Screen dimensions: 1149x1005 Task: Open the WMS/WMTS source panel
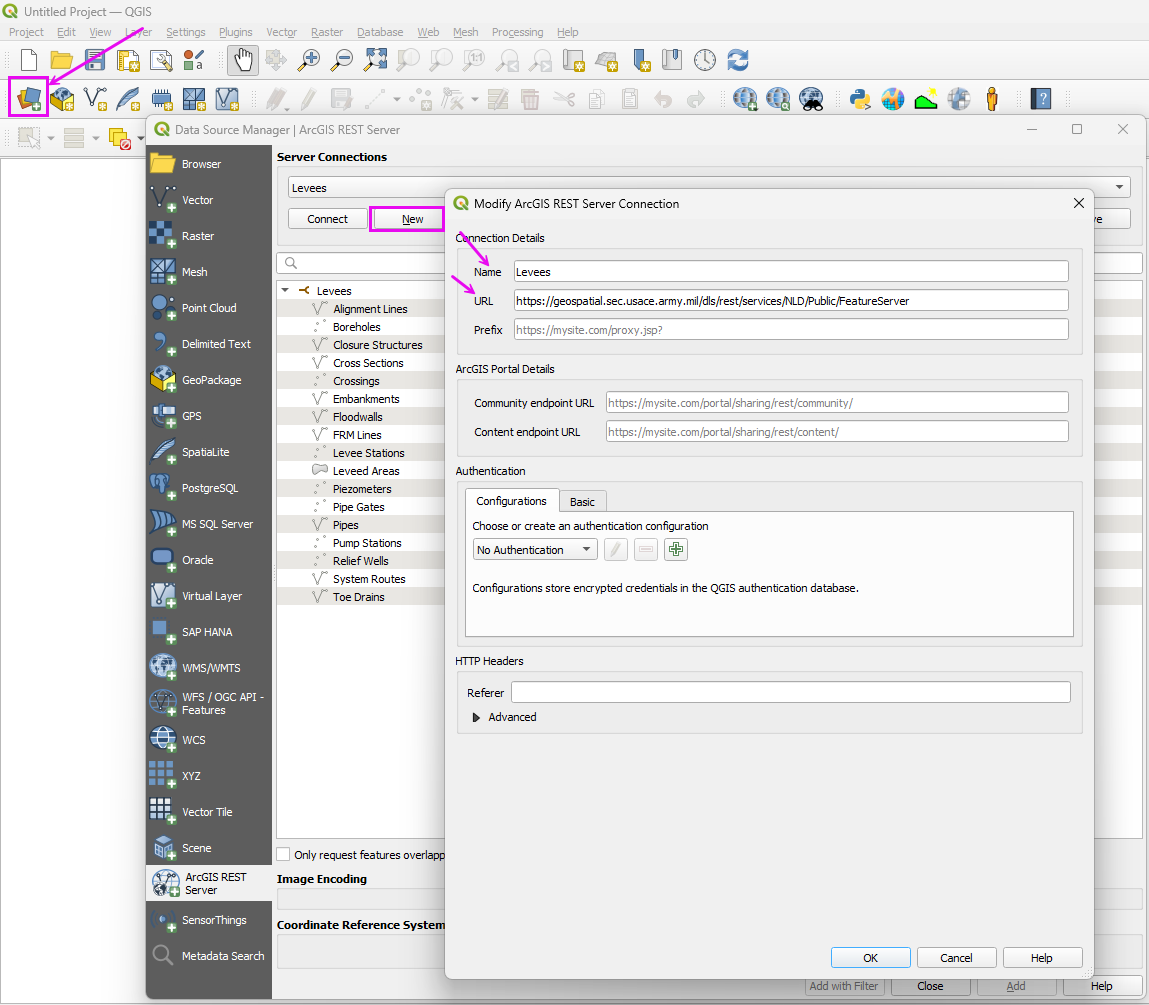click(209, 668)
